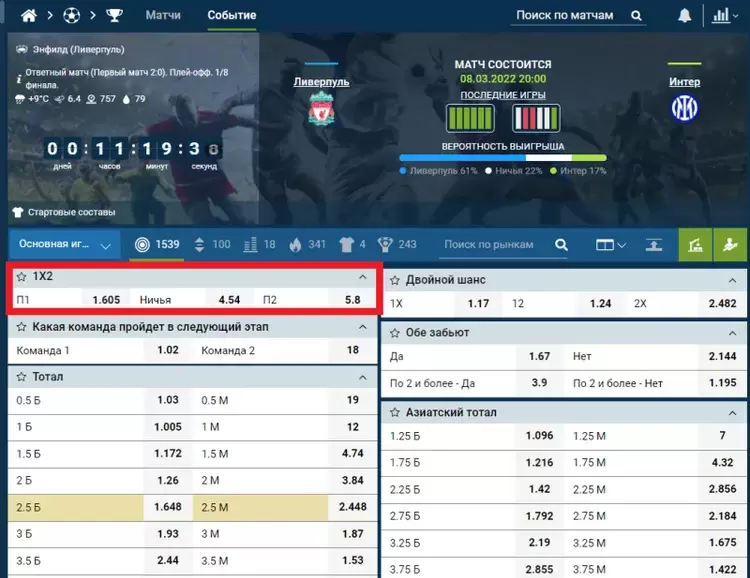Open Ливерпуль team link

click(321, 82)
